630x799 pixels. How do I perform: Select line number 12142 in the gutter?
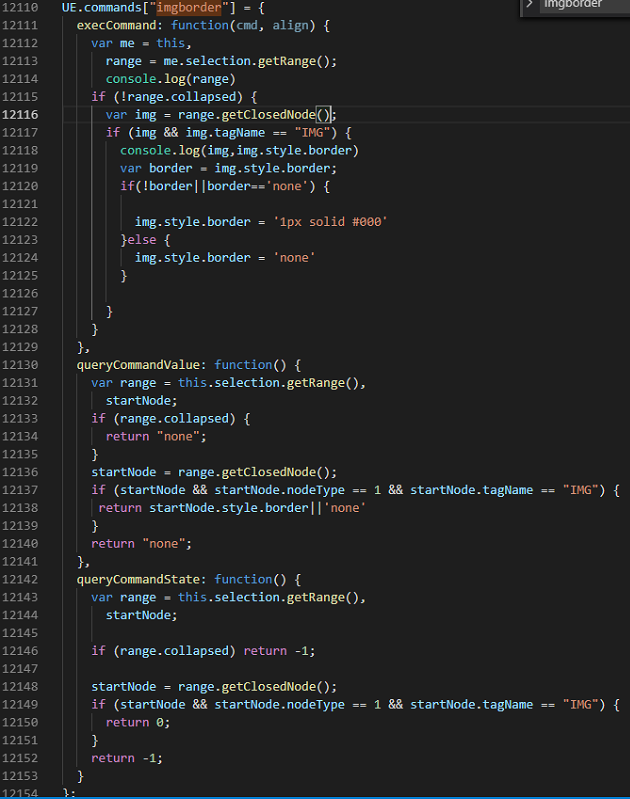pos(20,579)
